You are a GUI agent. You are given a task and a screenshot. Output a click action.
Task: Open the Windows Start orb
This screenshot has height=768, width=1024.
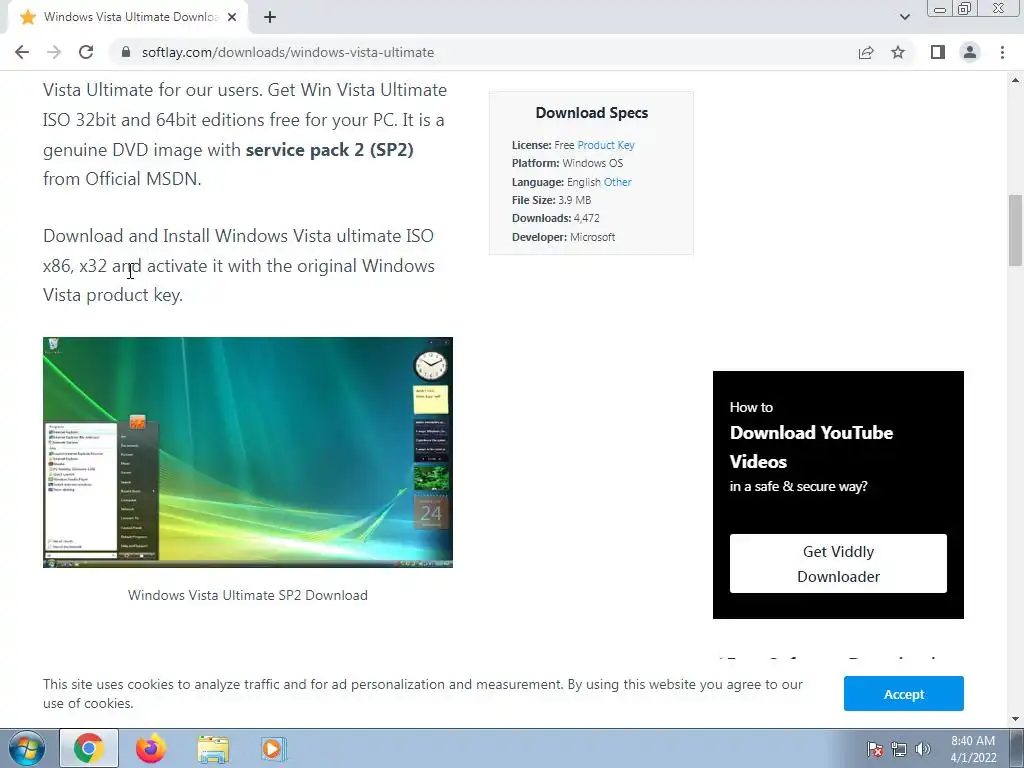pos(26,748)
